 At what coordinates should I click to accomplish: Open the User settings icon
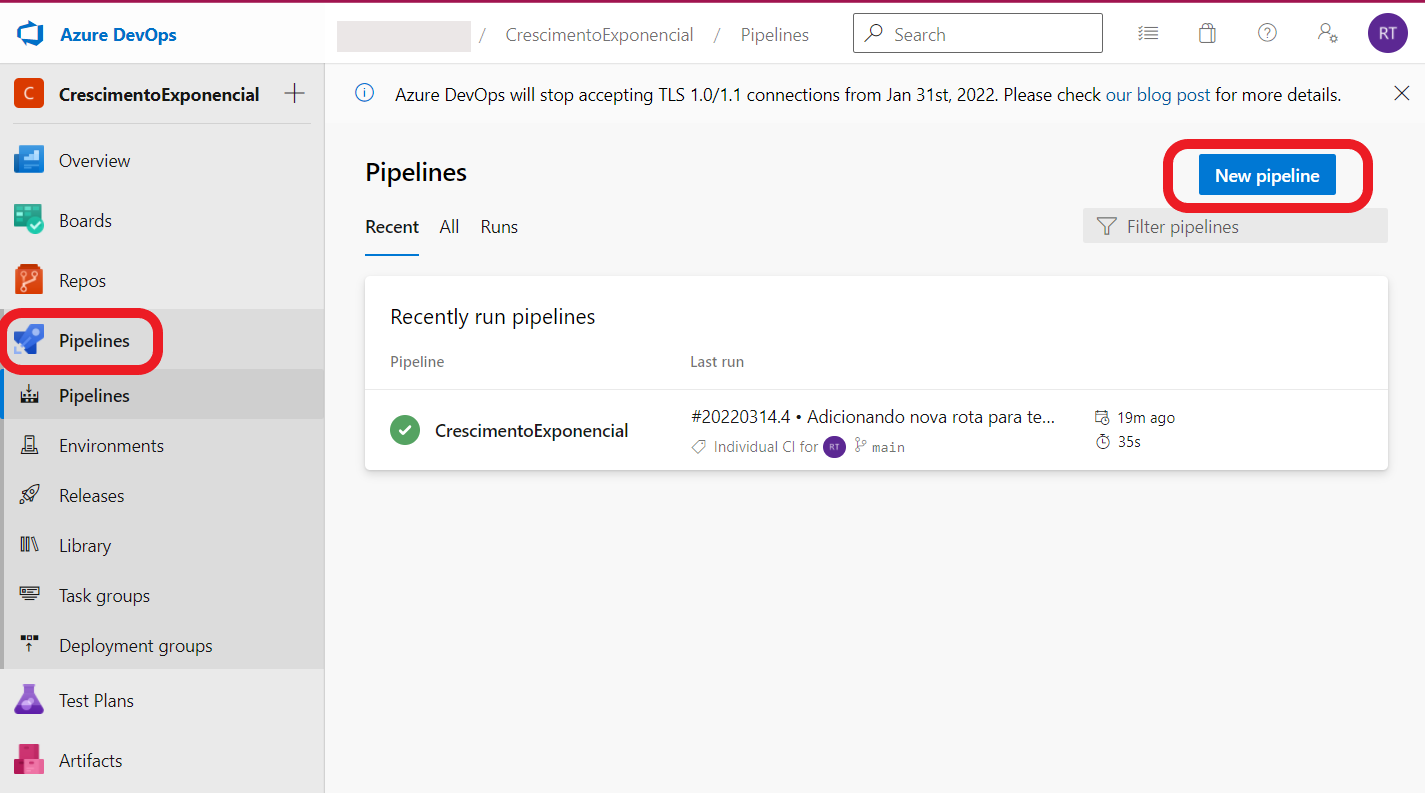coord(1327,33)
